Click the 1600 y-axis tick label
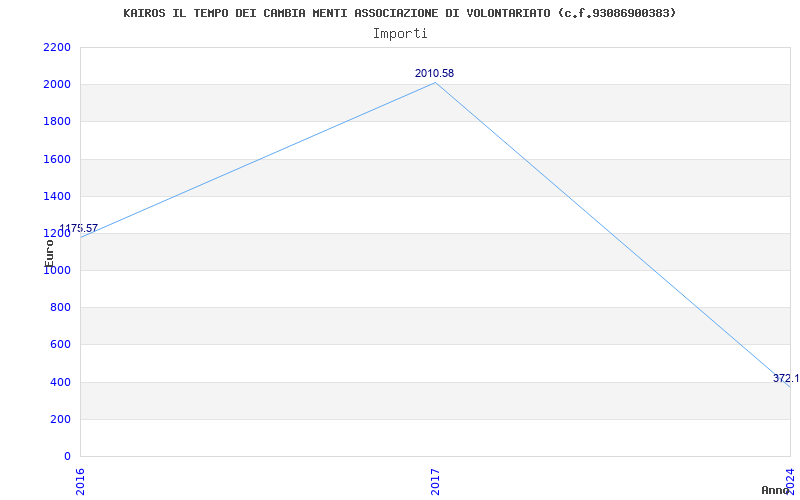The image size is (800, 500). point(57,159)
